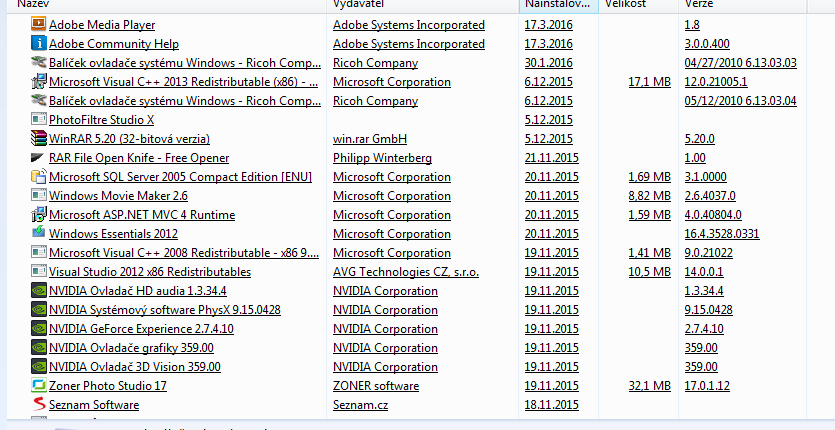Click publisher Seznam.cz
Image resolution: width=835 pixels, height=430 pixels.
click(361, 405)
